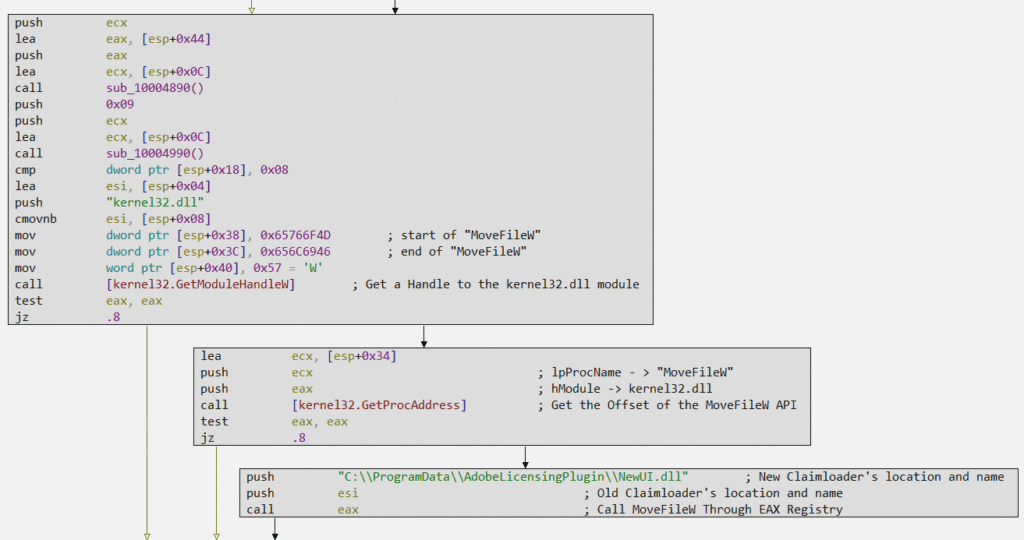This screenshot has height=540, width=1024.
Task: Select the kernel32.GetModuleHandleW call operand
Action: point(201,284)
